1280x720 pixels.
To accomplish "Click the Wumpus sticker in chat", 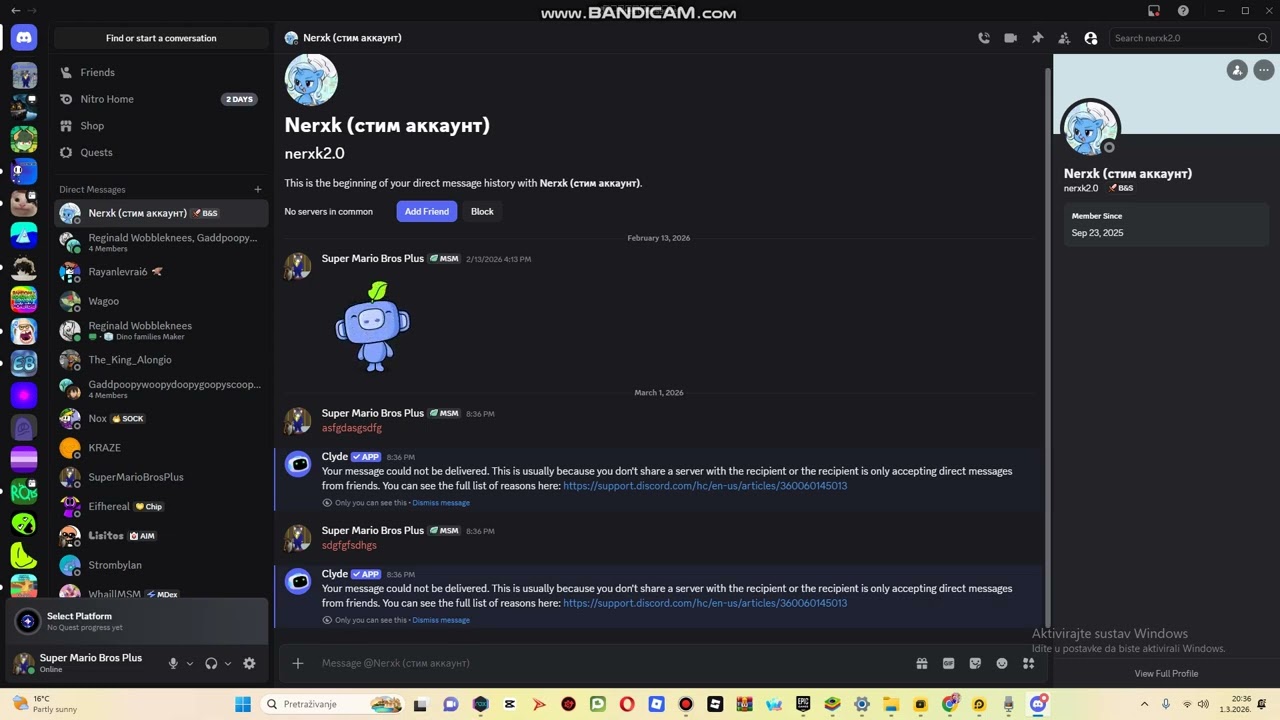I will 373,327.
